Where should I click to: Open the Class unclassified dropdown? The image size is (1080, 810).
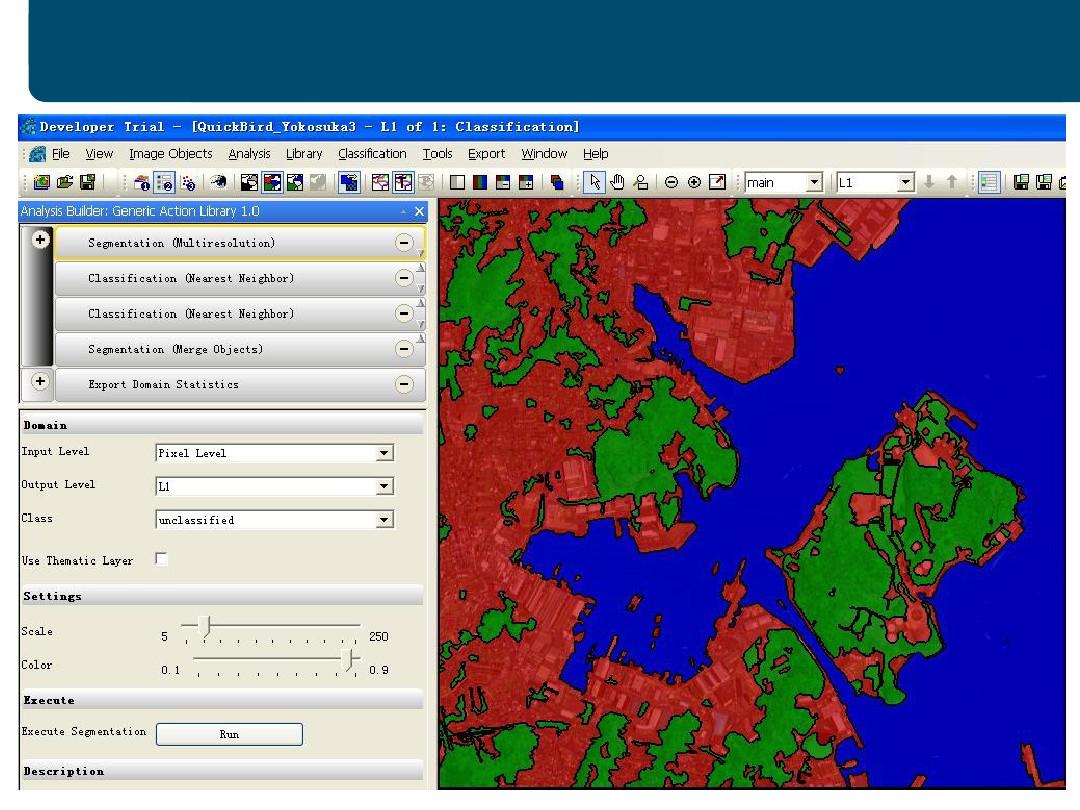[384, 519]
